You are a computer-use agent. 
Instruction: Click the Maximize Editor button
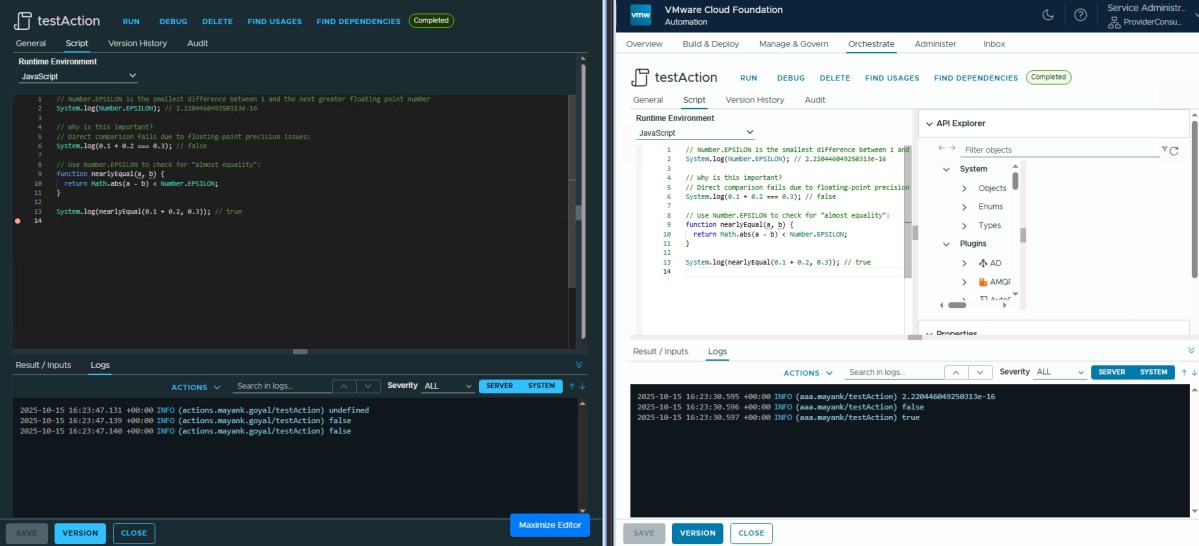[x=550, y=525]
